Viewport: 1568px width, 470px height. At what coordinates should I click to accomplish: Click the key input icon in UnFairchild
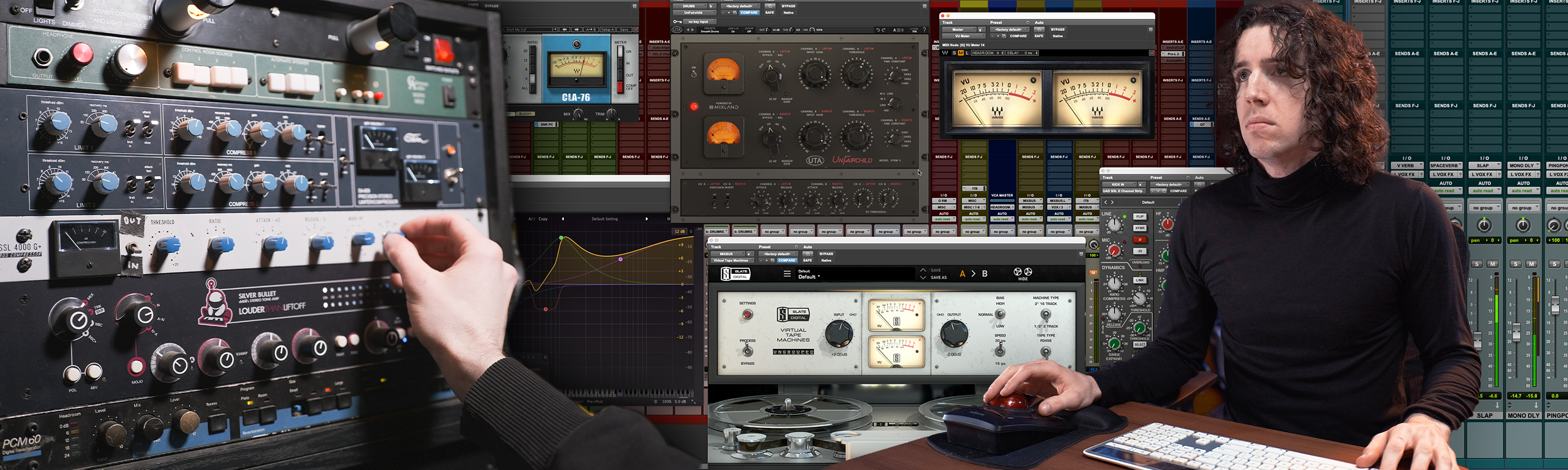pos(677,21)
